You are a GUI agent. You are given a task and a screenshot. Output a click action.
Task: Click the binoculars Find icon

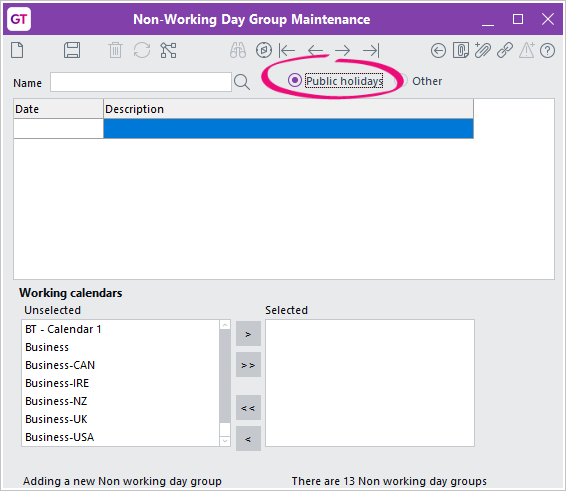coord(238,50)
